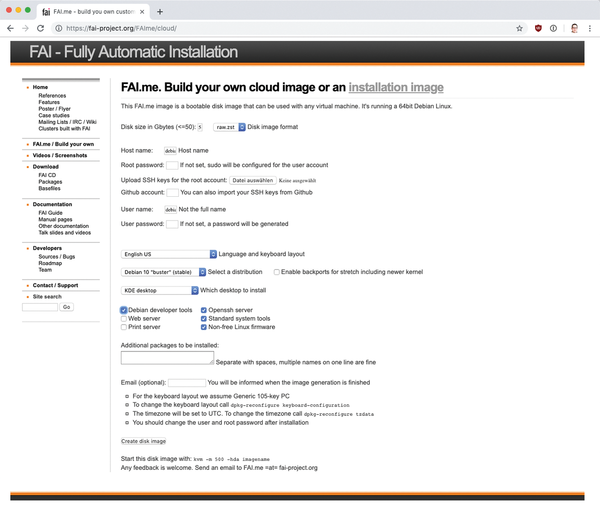Open the user profile avatar
The image size is (600, 507).
tap(574, 28)
